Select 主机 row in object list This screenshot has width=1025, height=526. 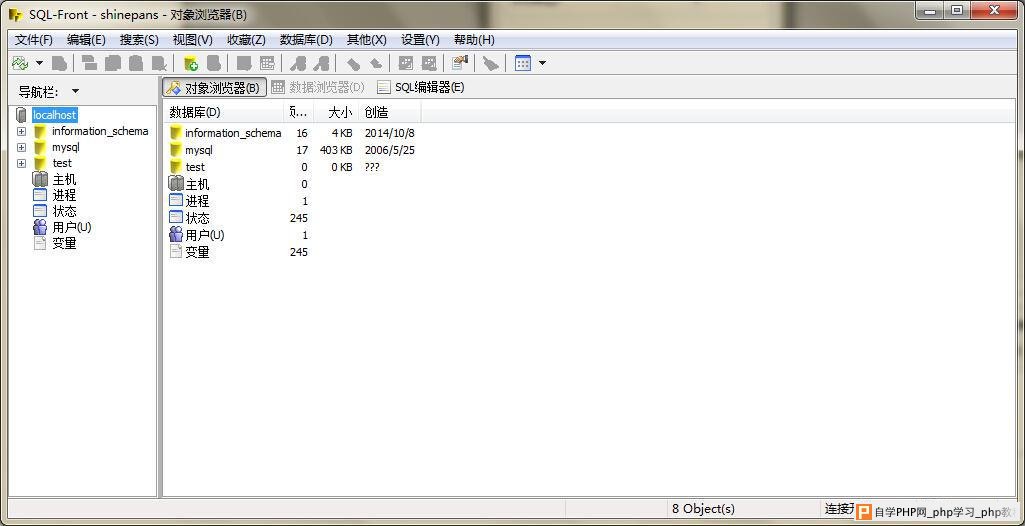tap(197, 184)
